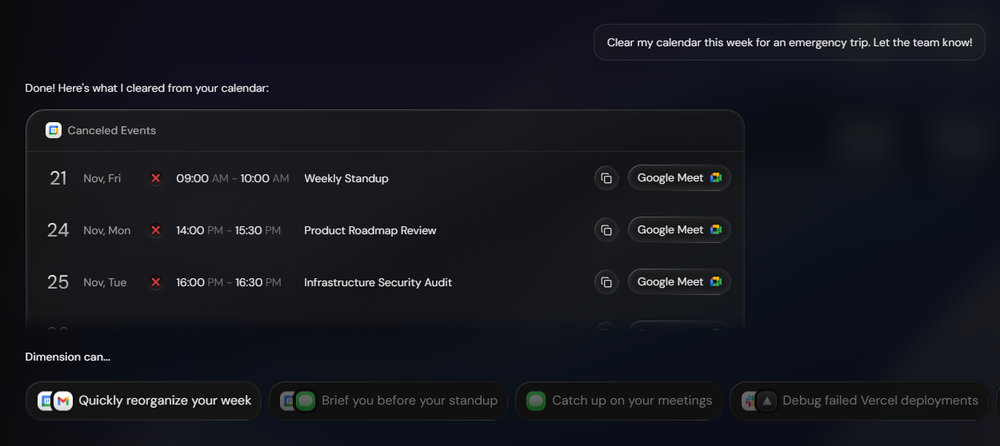Image resolution: width=1000 pixels, height=446 pixels.
Task: Open Google Meet for Infrastructure Security Audit
Action: 679,282
